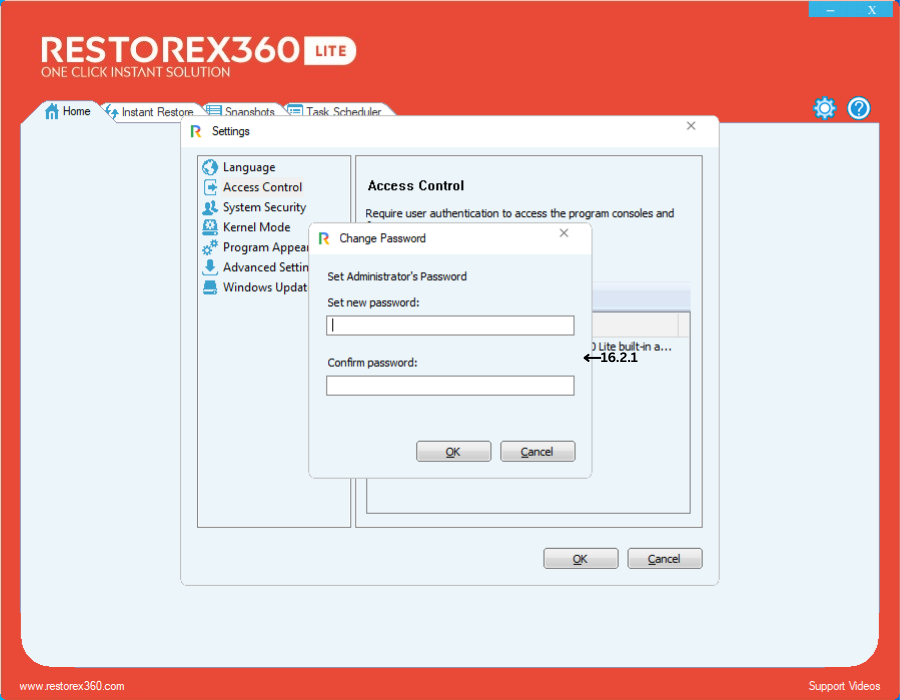The width and height of the screenshot is (900, 700).
Task: Select the Language globe icon
Action: [x=210, y=168]
